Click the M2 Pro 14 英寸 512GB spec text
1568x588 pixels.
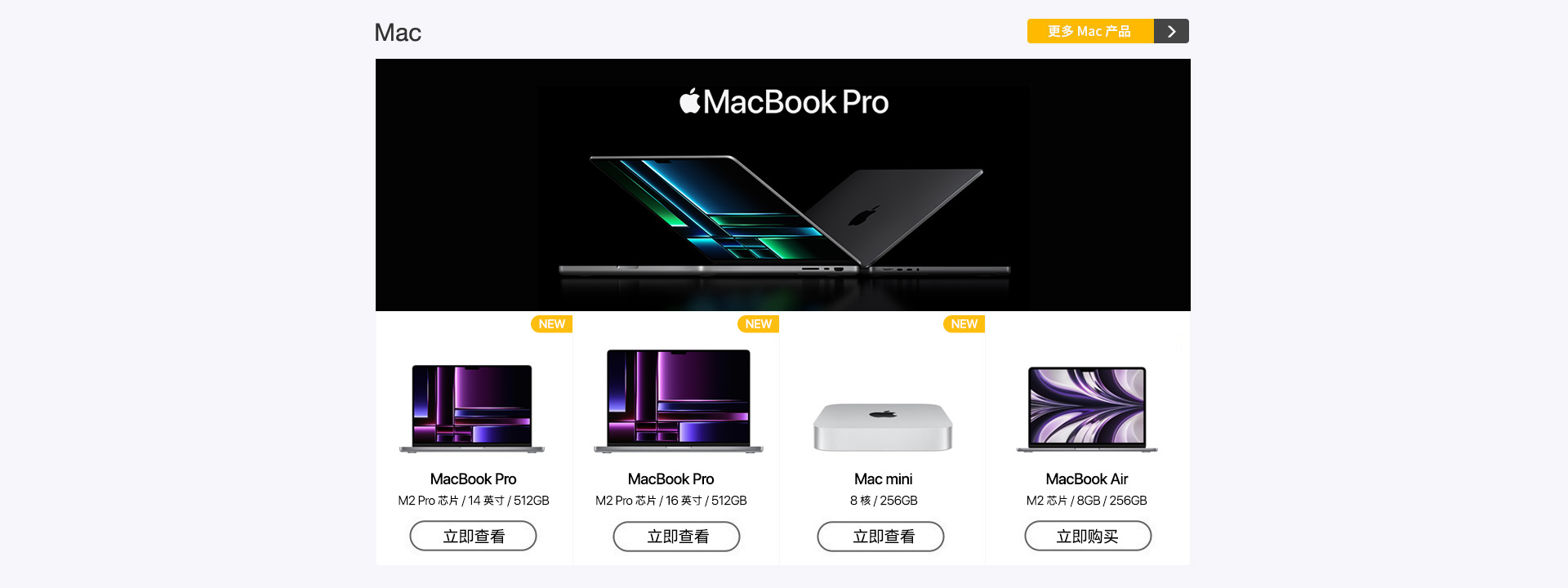coord(474,501)
